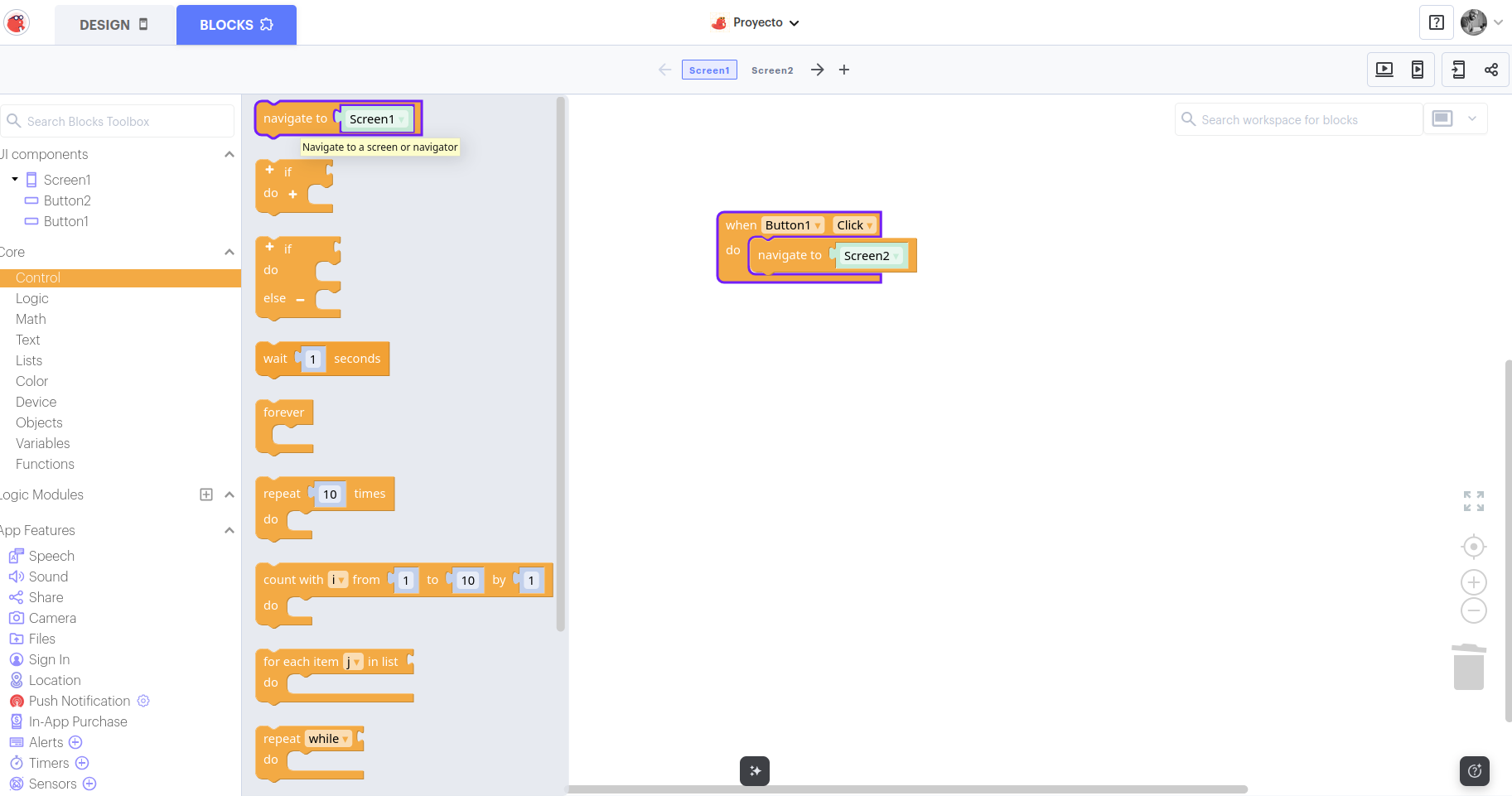This screenshot has width=1512, height=796.
Task: Select the Variables category
Action: (x=43, y=443)
